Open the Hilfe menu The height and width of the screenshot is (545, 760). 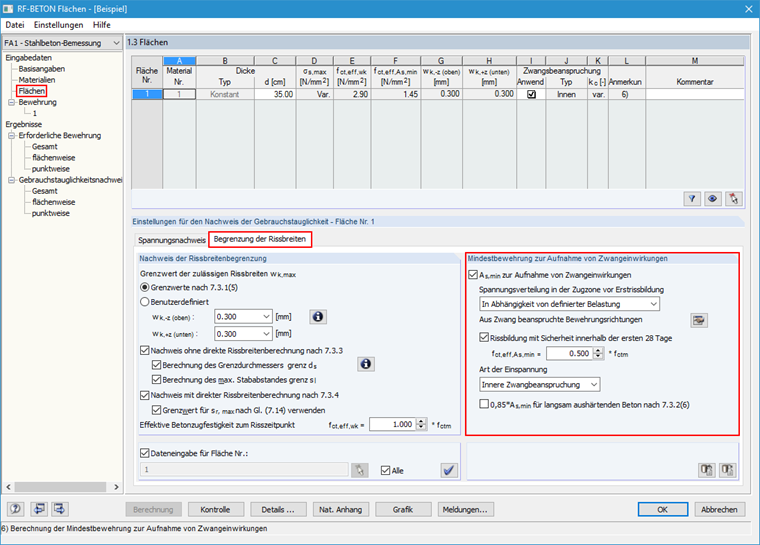tap(102, 25)
